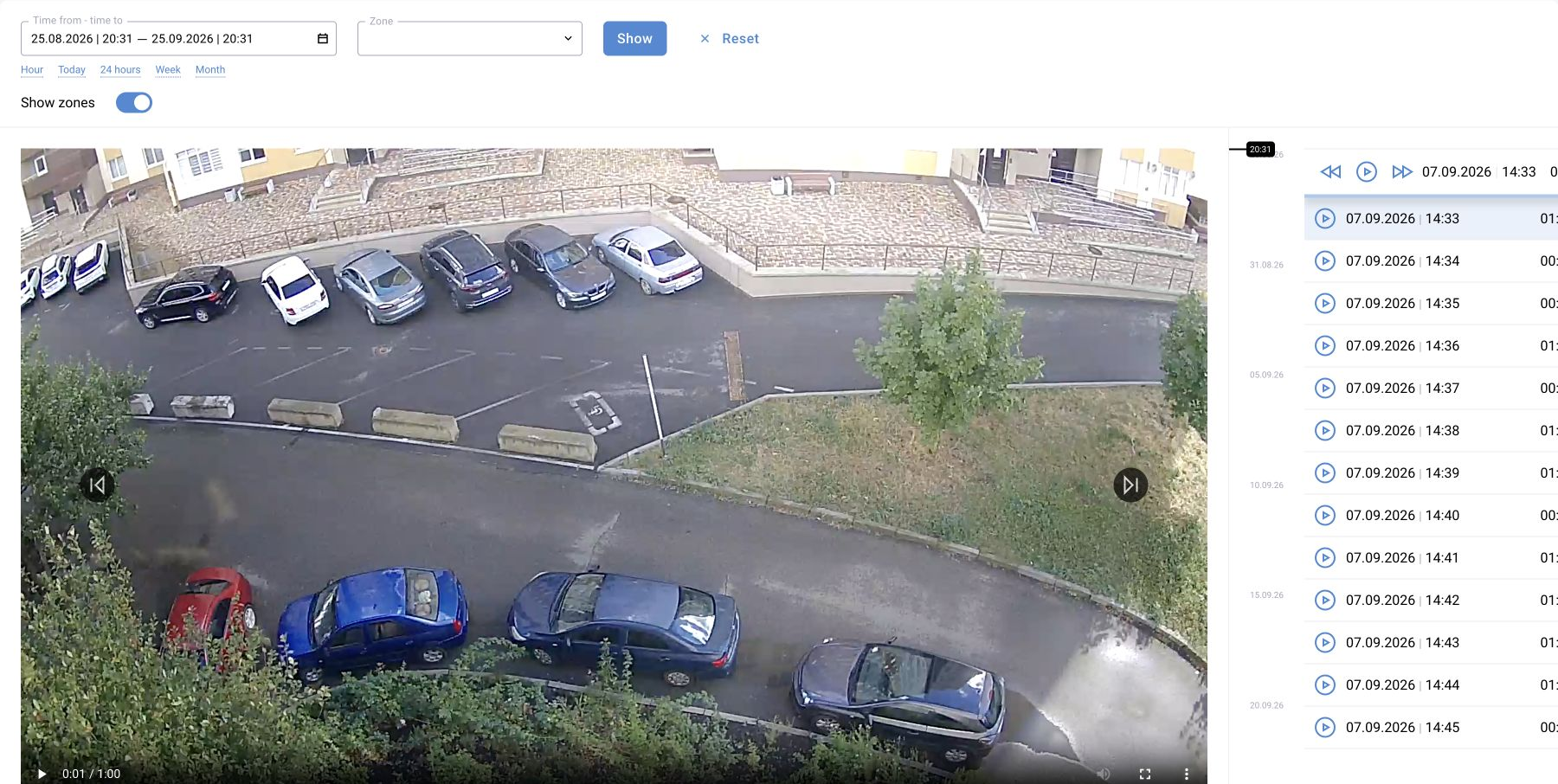Image resolution: width=1558 pixels, height=784 pixels.
Task: Reset the filters
Action: 730,39
